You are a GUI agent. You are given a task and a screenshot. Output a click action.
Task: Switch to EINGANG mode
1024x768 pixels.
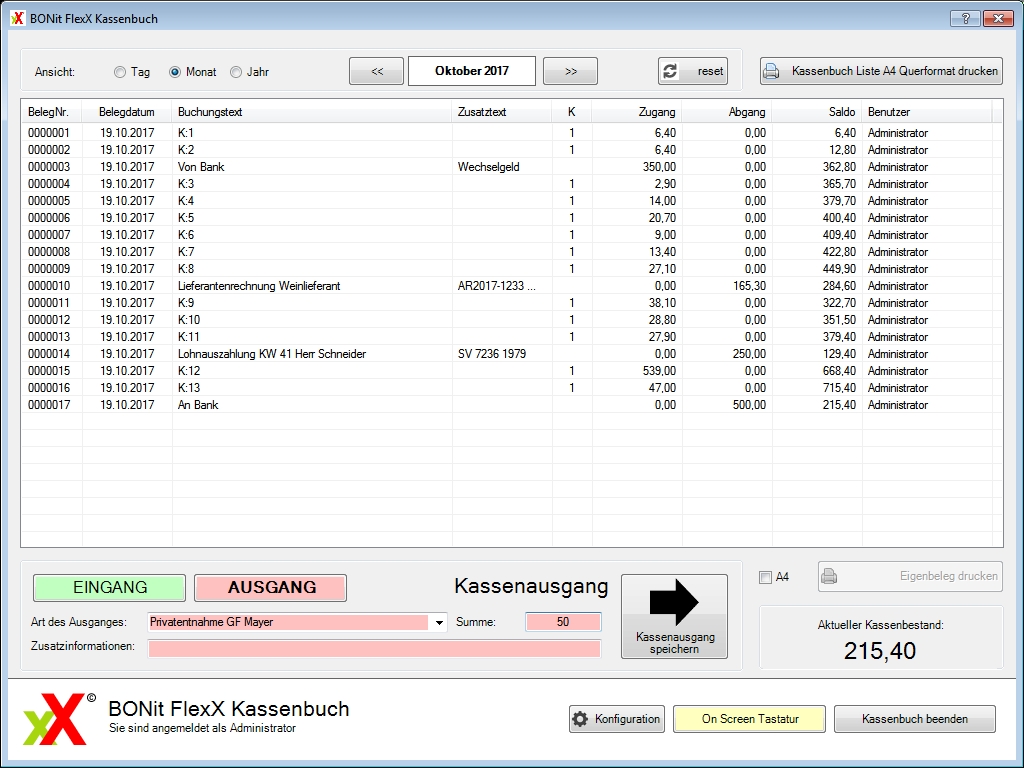pos(110,588)
